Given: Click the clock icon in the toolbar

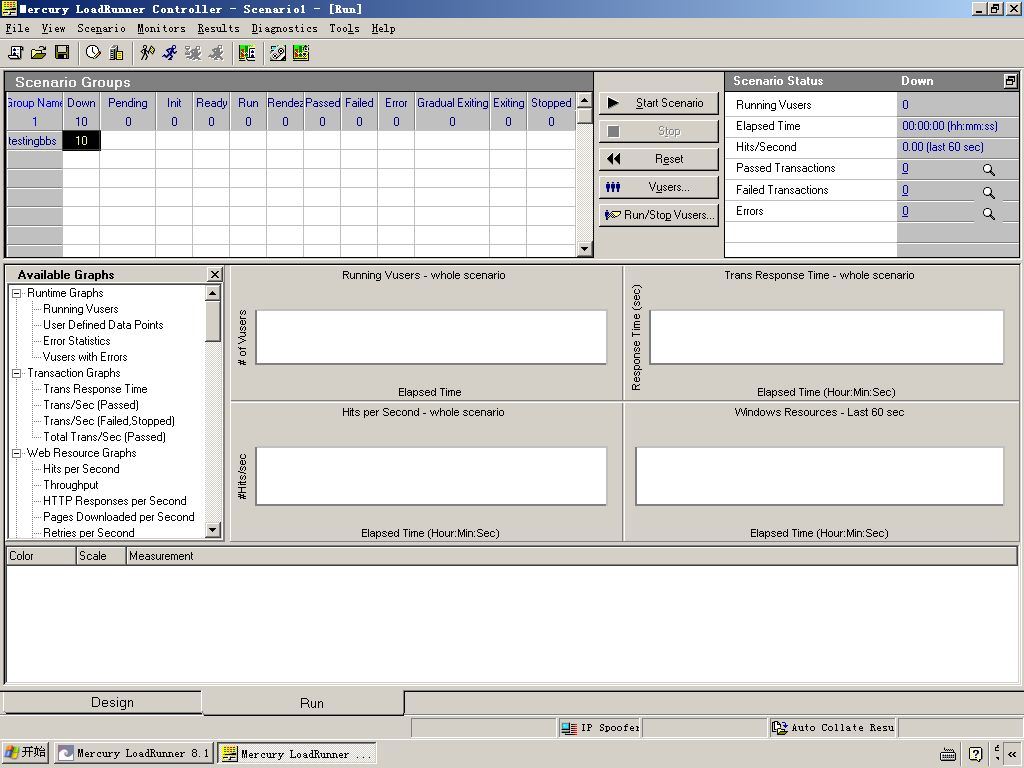Looking at the screenshot, I should pyautogui.click(x=93, y=53).
